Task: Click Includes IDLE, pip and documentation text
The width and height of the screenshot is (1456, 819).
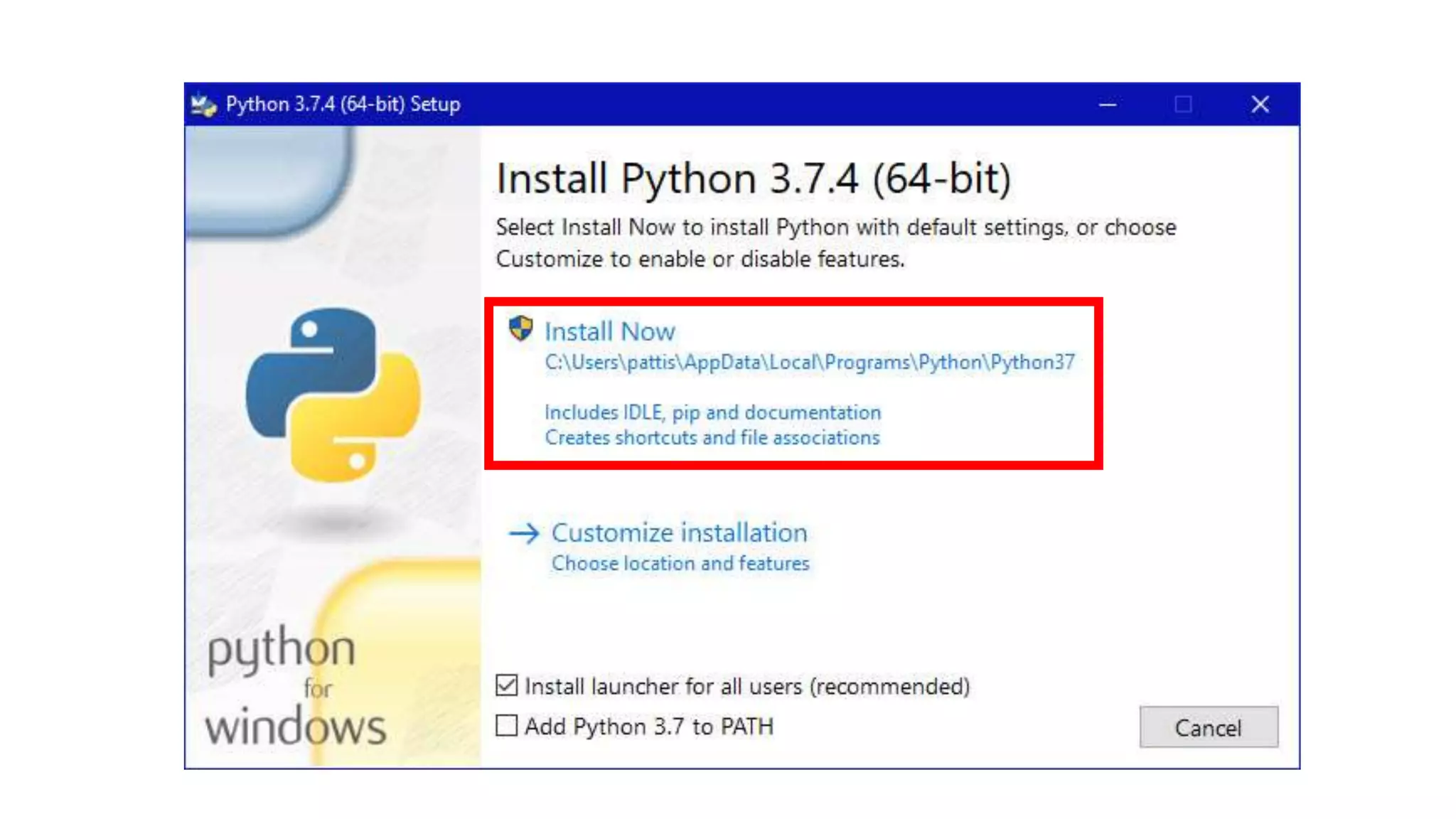Action: [712, 412]
